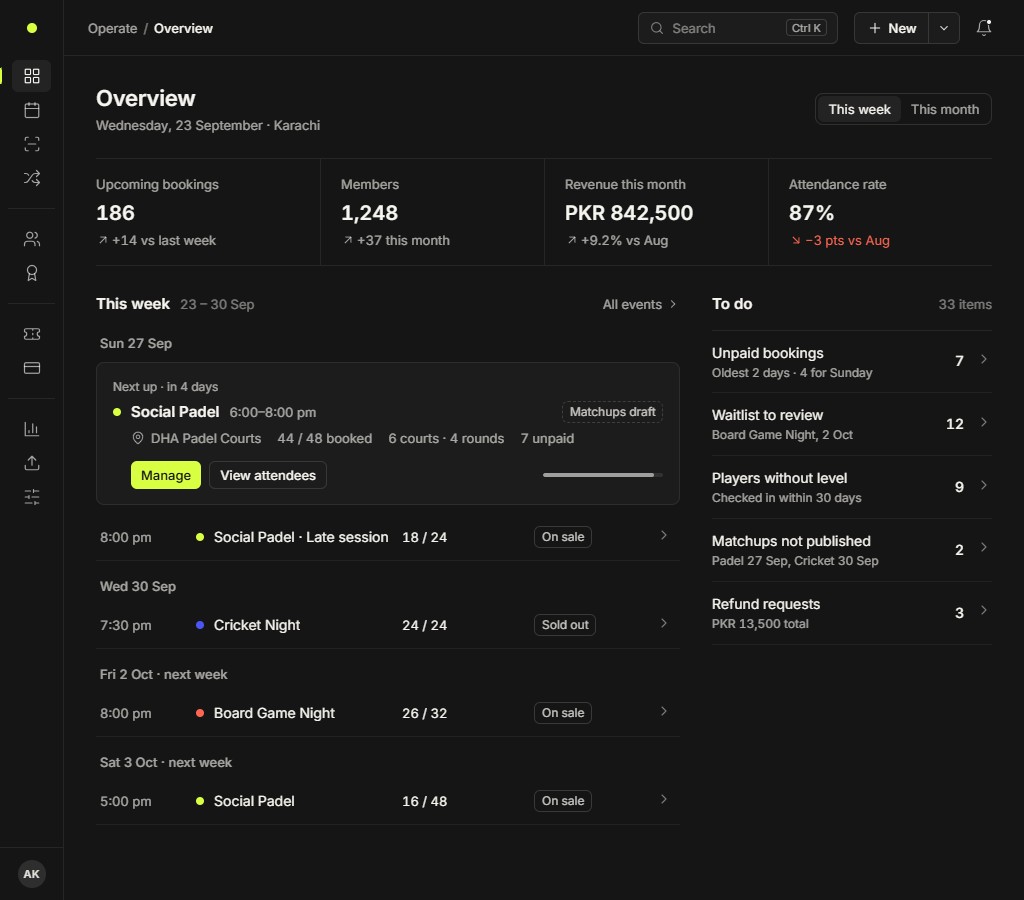Select the award badge icon in sidebar
The image size is (1024, 900).
point(31,273)
